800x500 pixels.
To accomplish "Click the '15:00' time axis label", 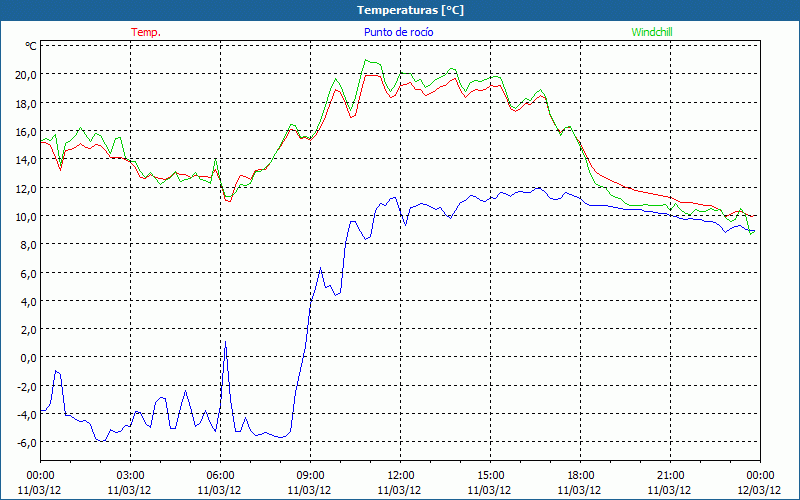I will click(x=490, y=476).
